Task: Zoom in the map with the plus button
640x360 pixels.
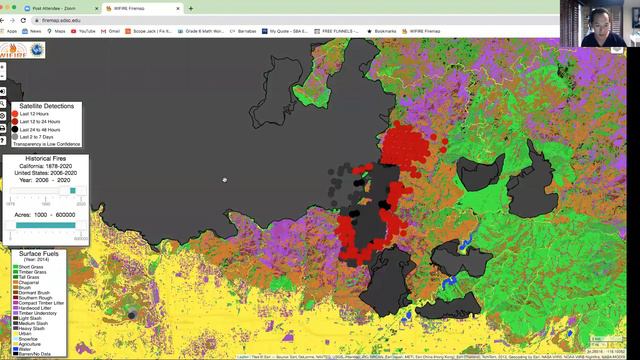Action: (x=2, y=67)
